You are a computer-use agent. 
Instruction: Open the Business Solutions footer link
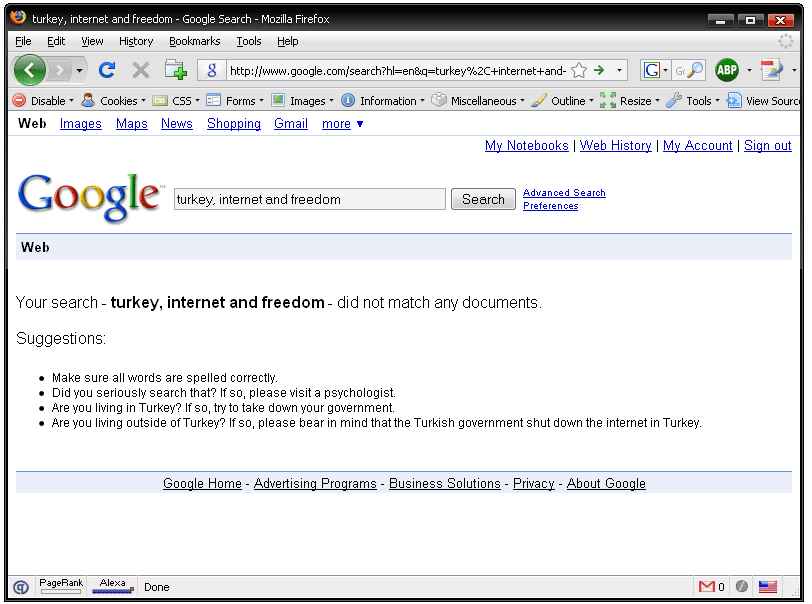(445, 483)
